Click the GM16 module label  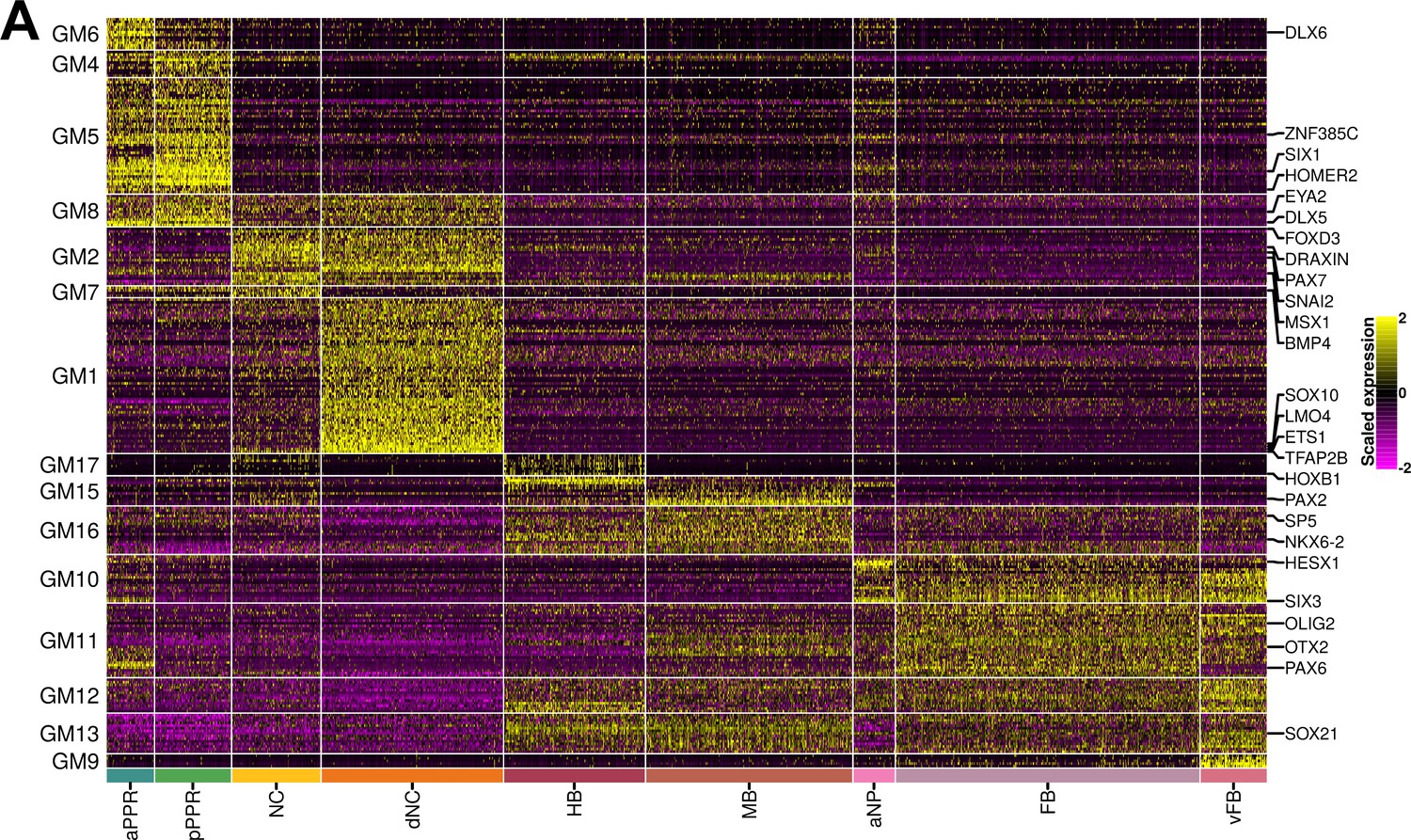(x=70, y=531)
